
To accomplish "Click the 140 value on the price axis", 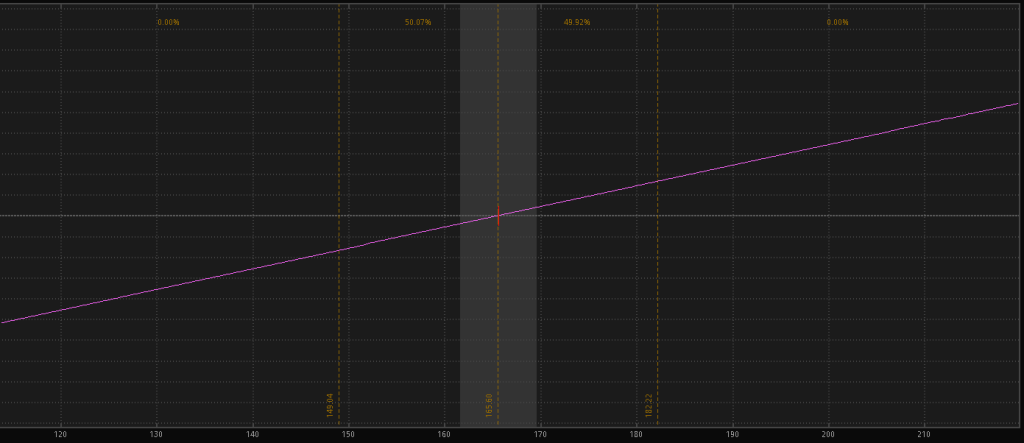I will pyautogui.click(x=252, y=435).
